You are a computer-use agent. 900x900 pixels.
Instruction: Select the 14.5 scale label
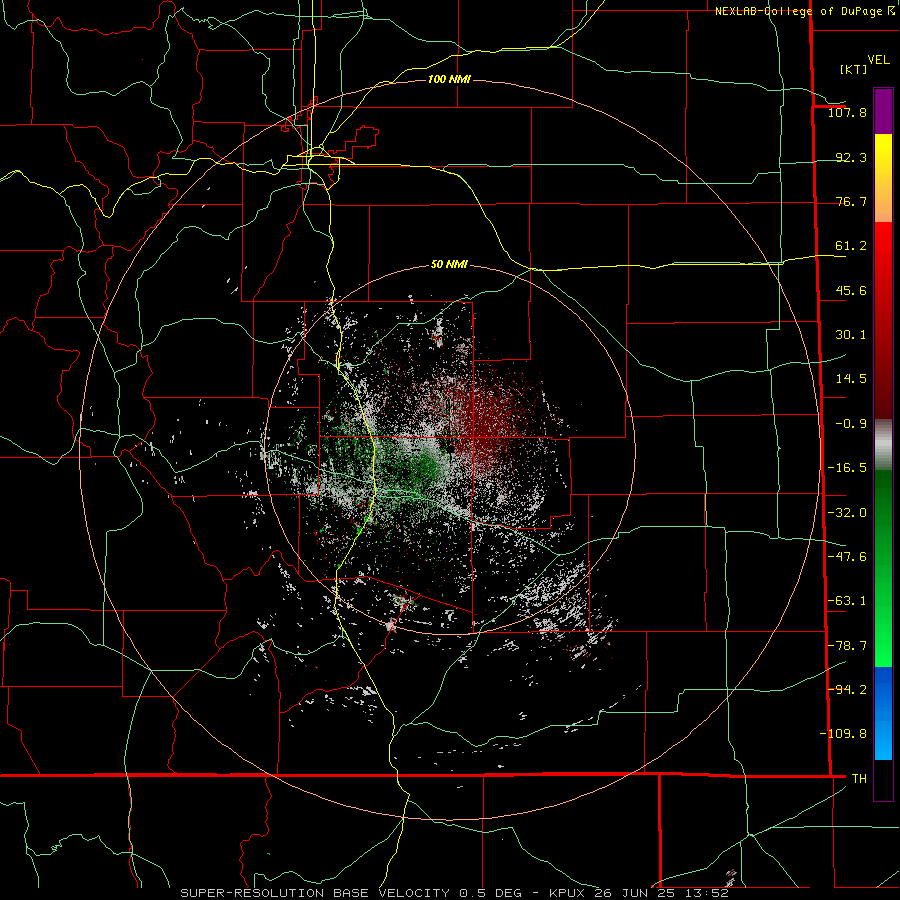(x=851, y=379)
